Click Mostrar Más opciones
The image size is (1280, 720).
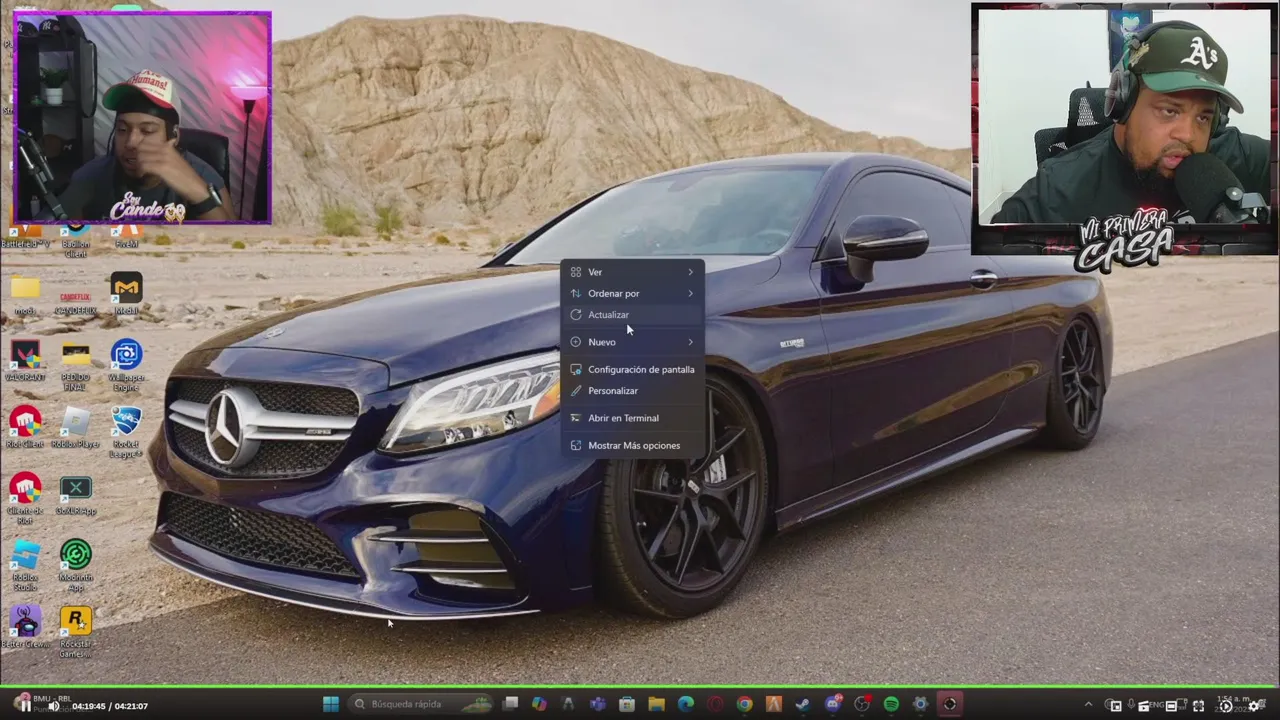[632, 445]
